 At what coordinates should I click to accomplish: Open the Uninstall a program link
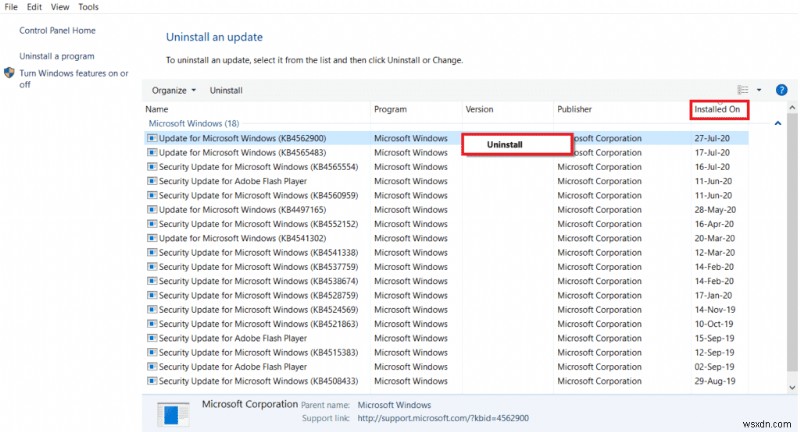tap(57, 56)
